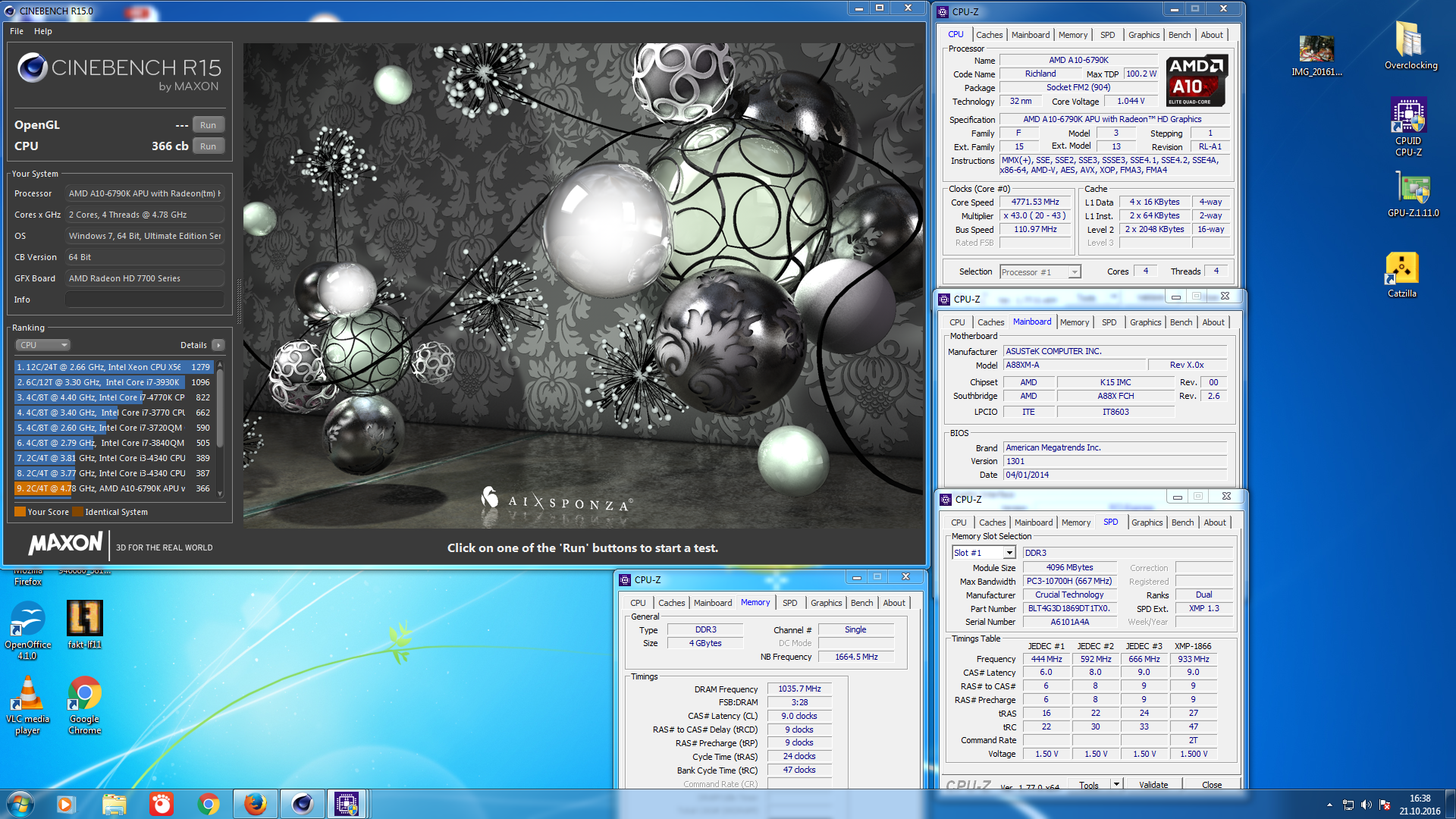
Task: Click the DRAM Frequency value 1035.7 MHz
Action: pyautogui.click(x=799, y=689)
